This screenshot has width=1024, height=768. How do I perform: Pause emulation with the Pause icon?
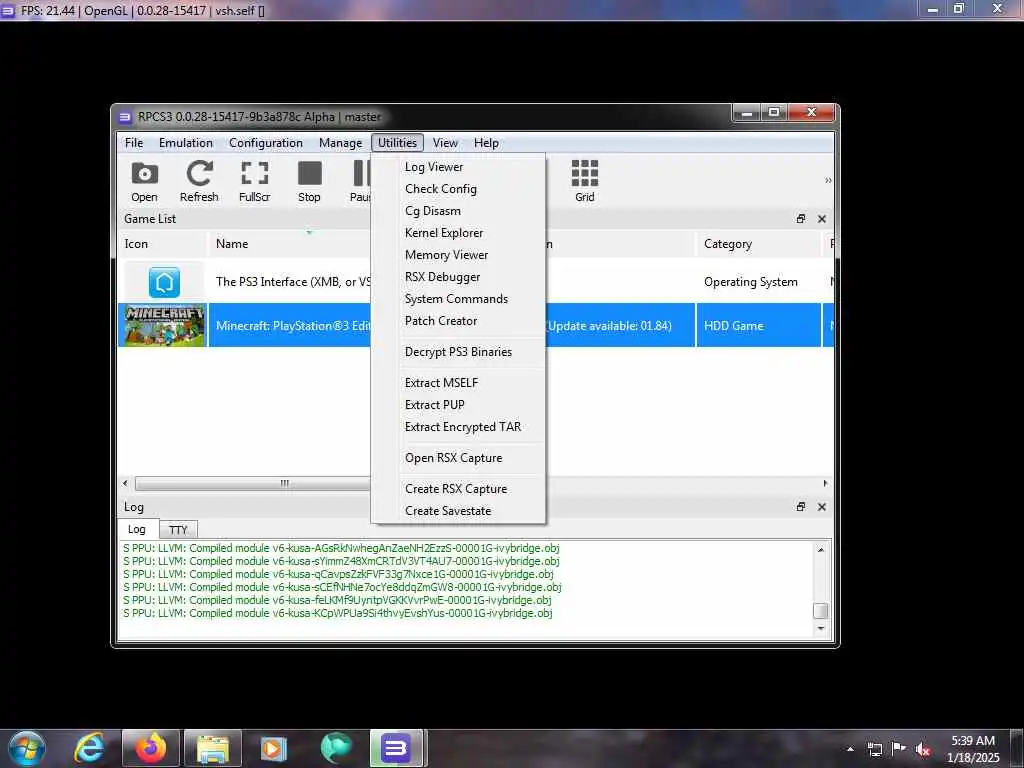pyautogui.click(x=360, y=181)
